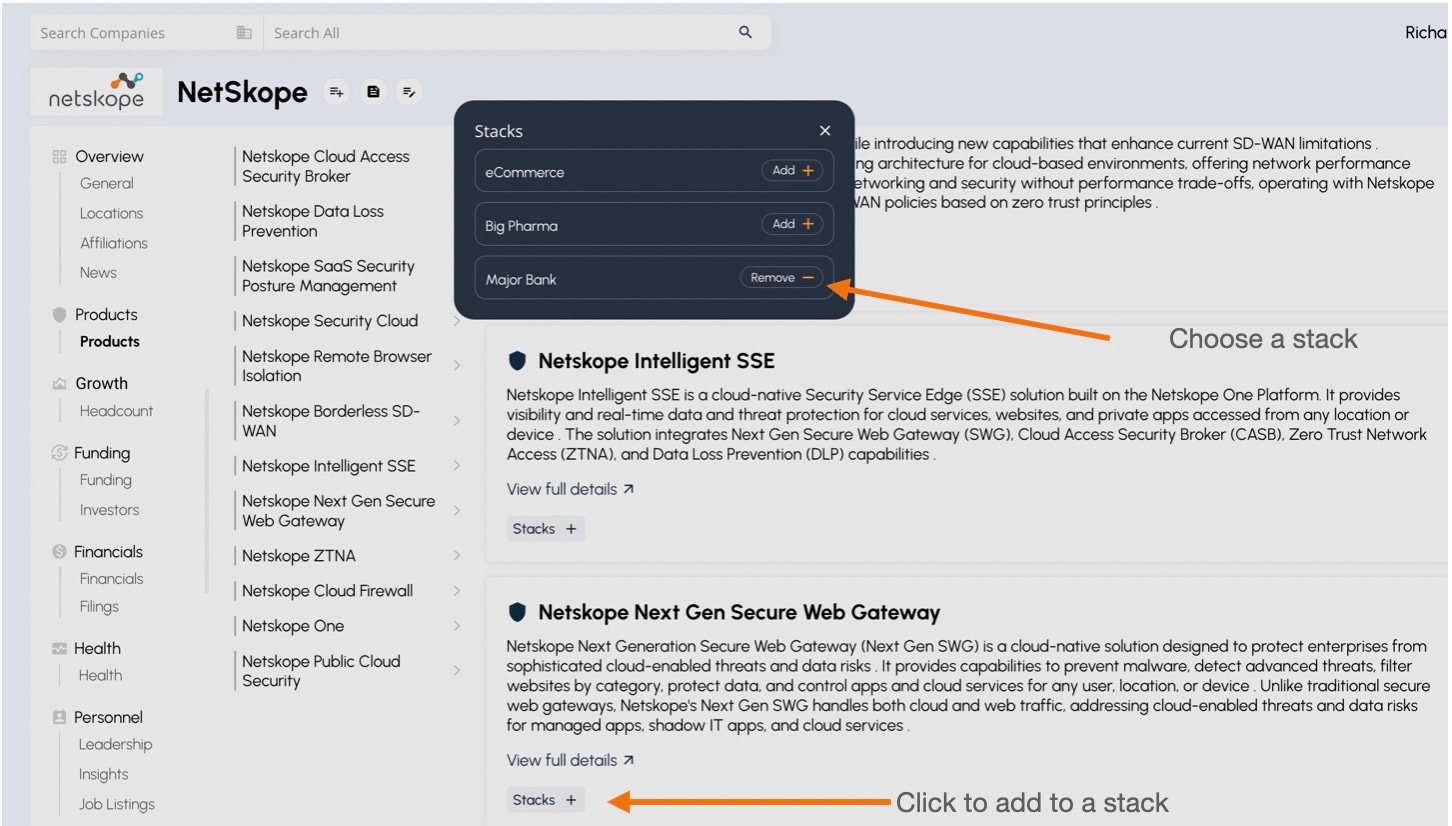
Task: Click the netskope logo image
Action: point(96,92)
